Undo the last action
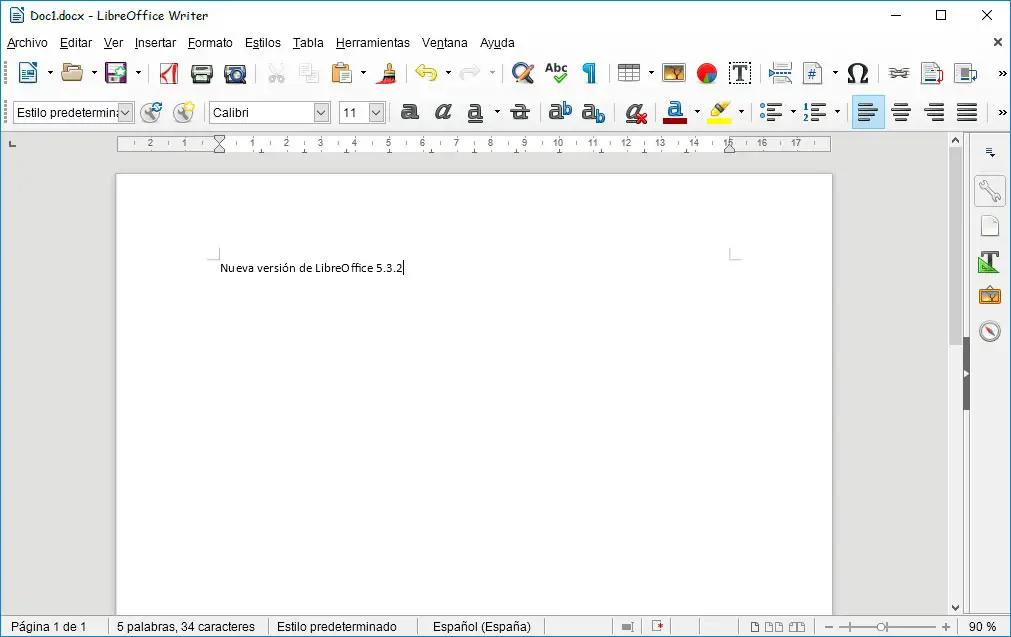 pos(426,72)
